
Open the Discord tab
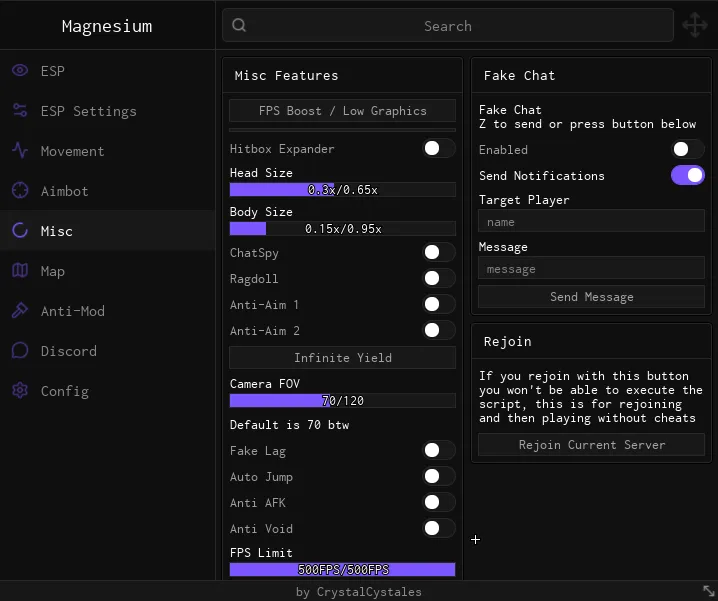[x=108, y=351]
